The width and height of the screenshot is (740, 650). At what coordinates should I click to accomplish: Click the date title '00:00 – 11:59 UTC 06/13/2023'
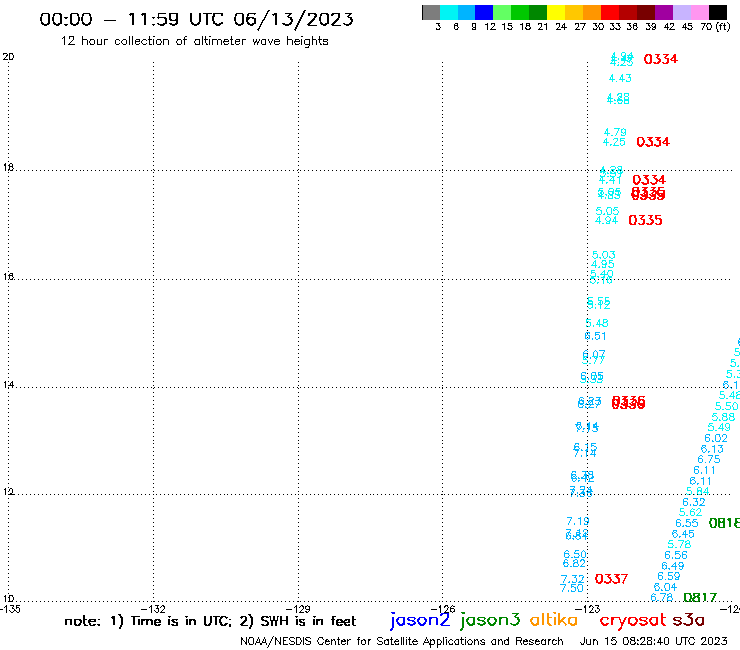click(x=196, y=19)
